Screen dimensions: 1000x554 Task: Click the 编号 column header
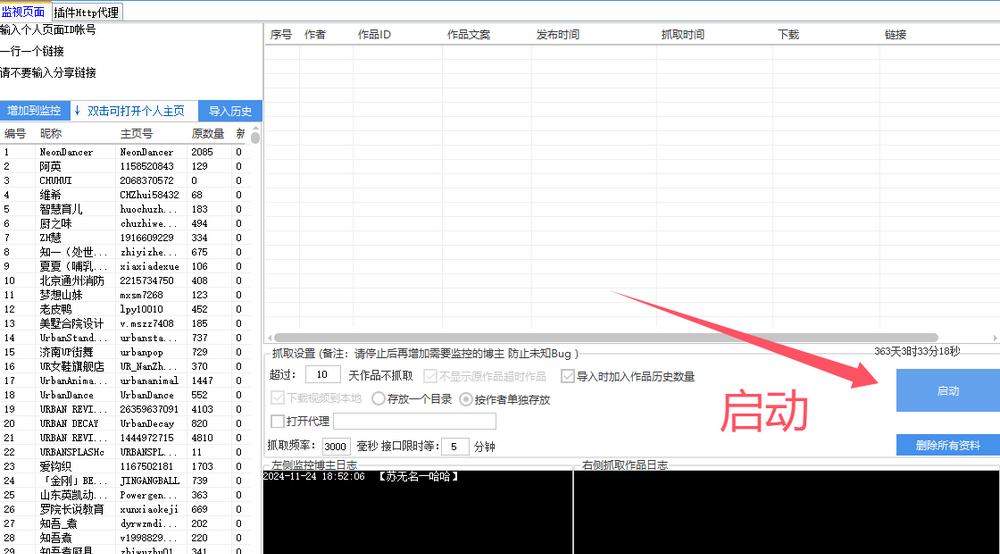tap(15, 134)
